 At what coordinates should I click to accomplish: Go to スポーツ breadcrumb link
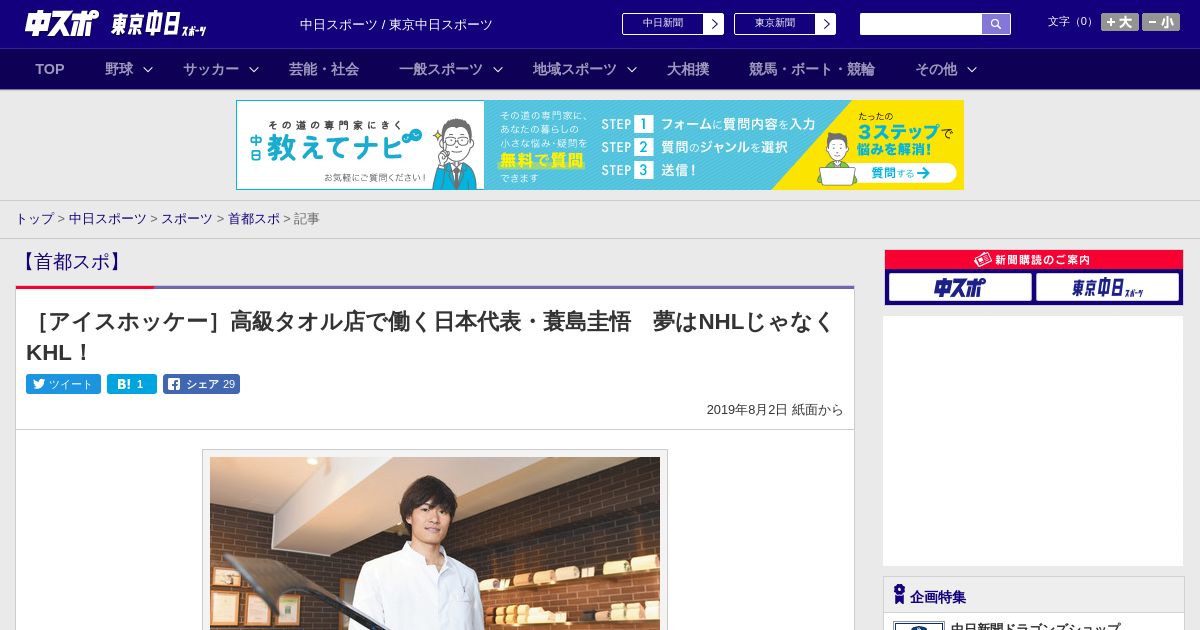(187, 218)
